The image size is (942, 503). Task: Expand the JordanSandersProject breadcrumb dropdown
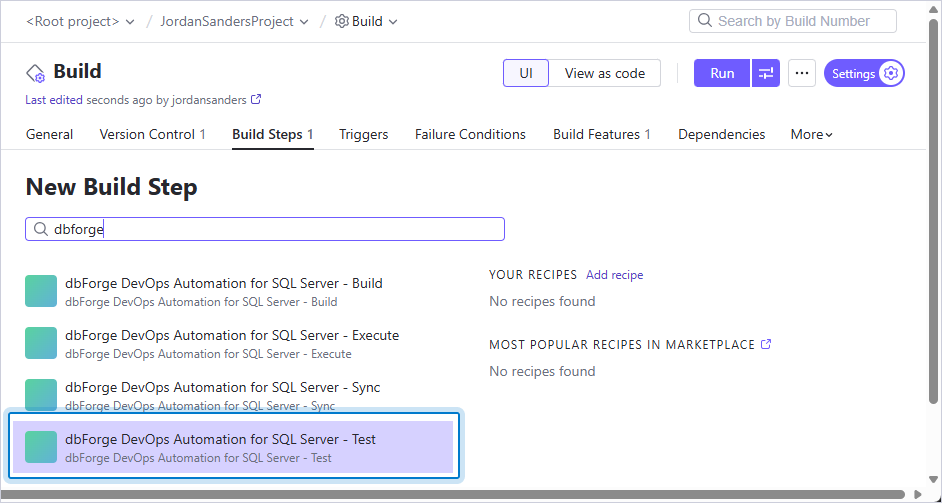pos(304,22)
